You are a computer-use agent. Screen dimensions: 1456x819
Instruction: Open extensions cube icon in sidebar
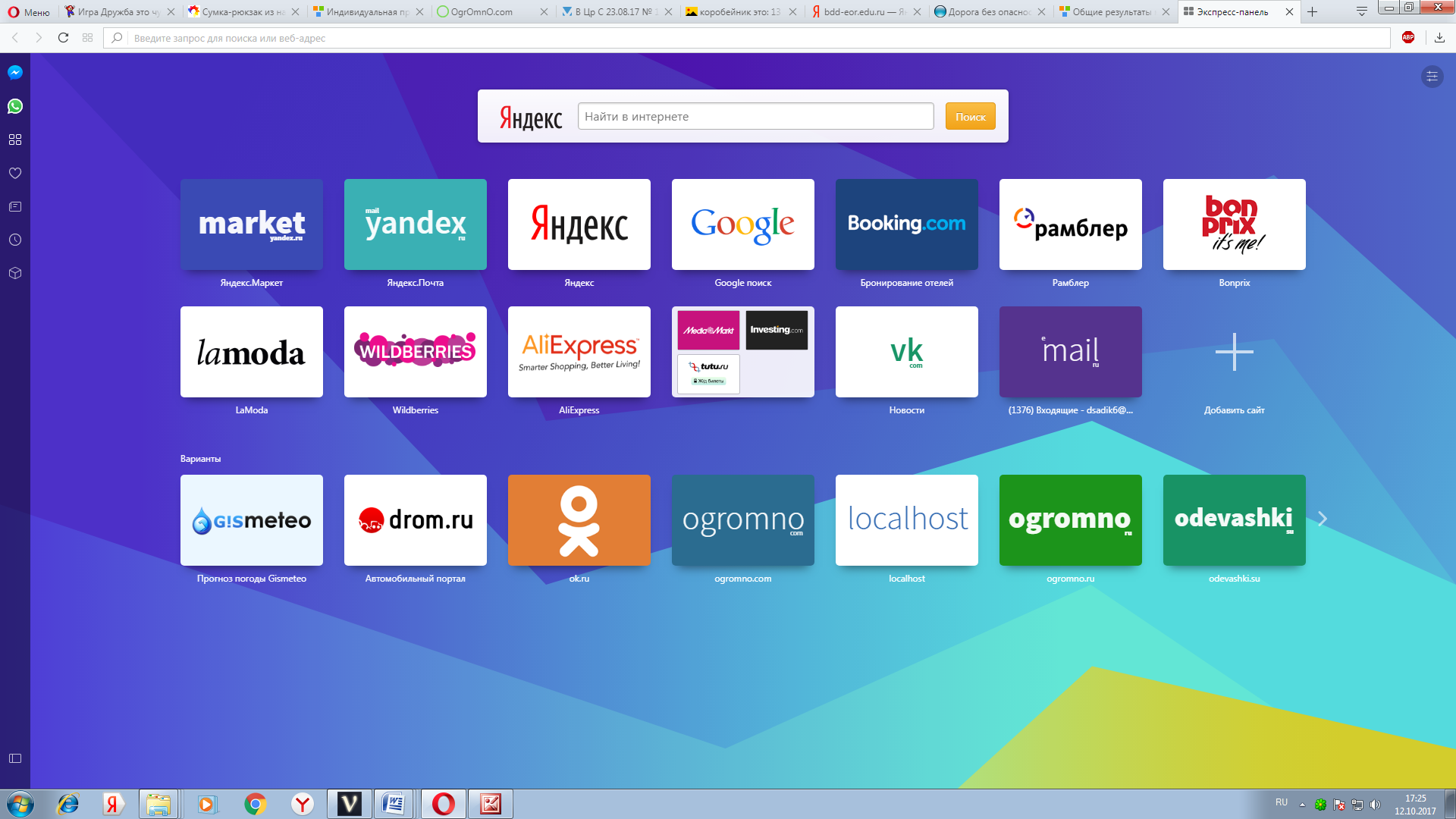15,273
